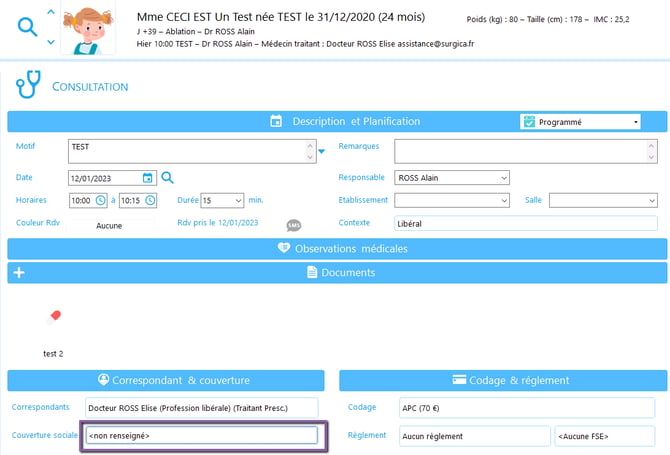
Task: Click the SMS bubble icon
Action: coord(294,225)
